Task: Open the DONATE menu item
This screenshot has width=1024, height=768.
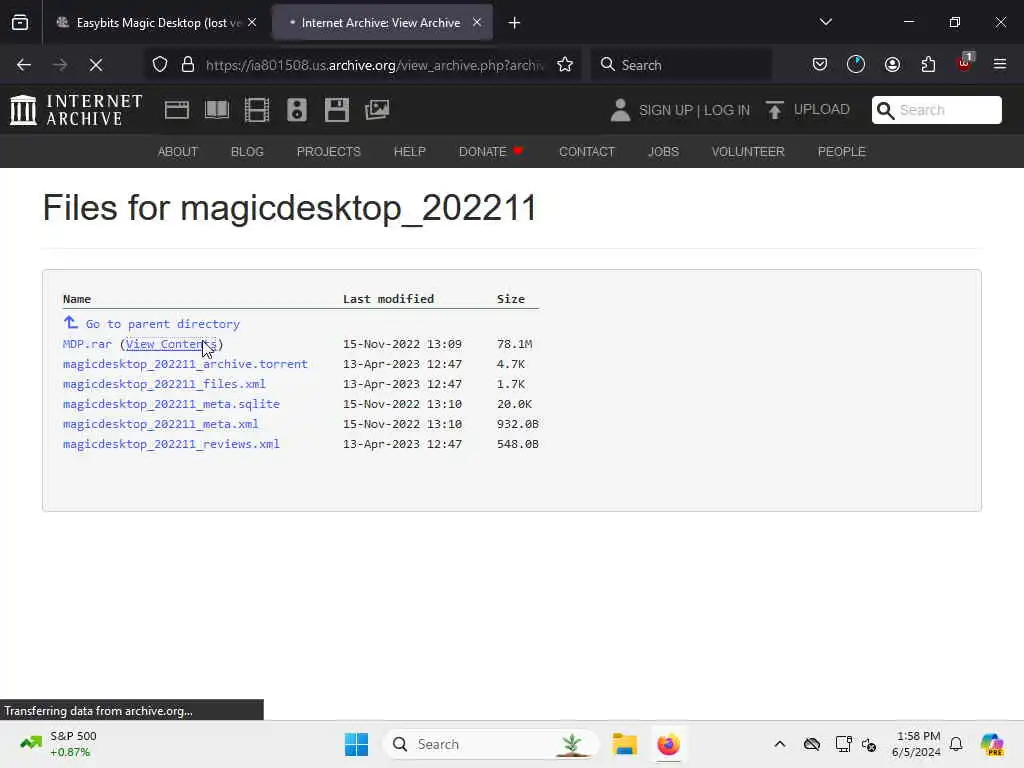Action: (491, 152)
